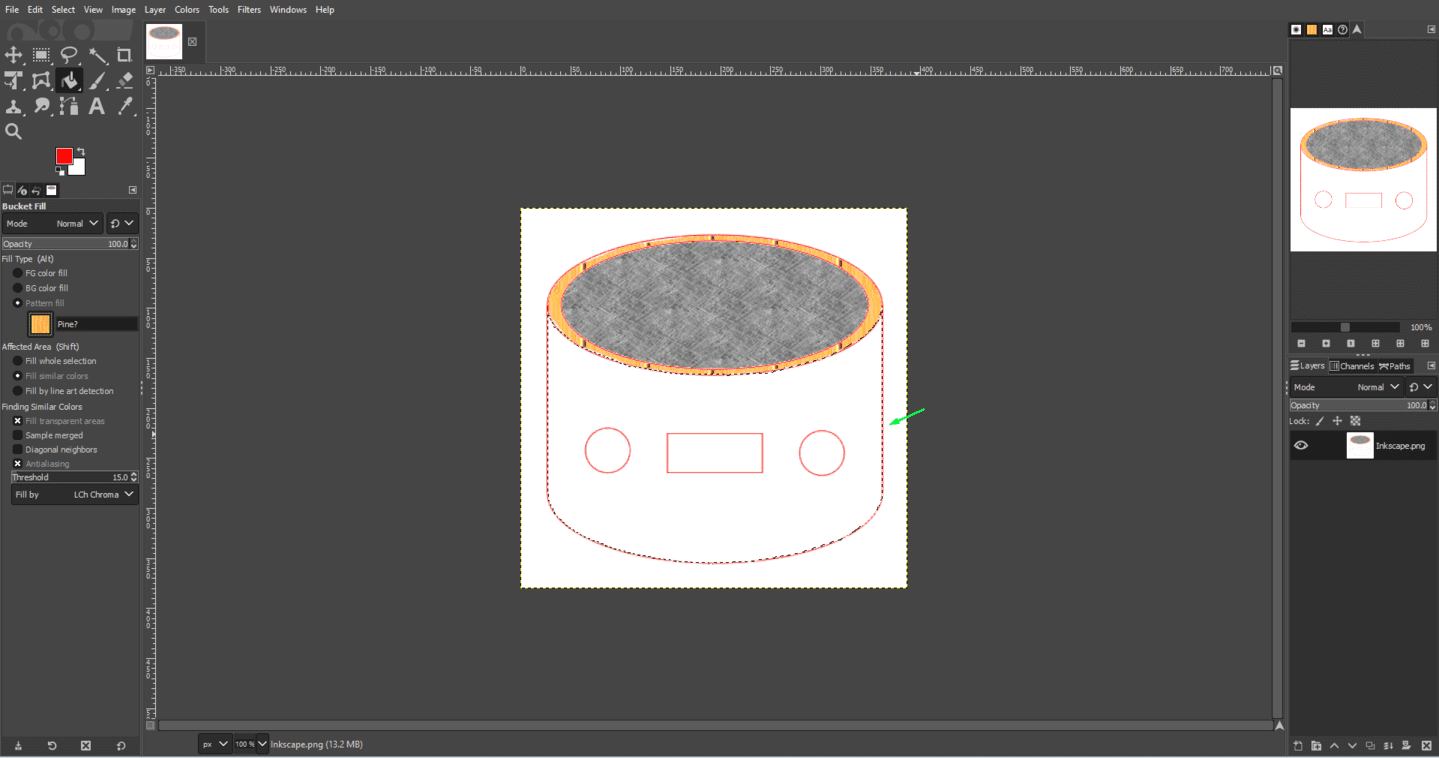Adjust the layer Opacity slider
Image resolution: width=1439 pixels, height=758 pixels.
pos(1363,405)
